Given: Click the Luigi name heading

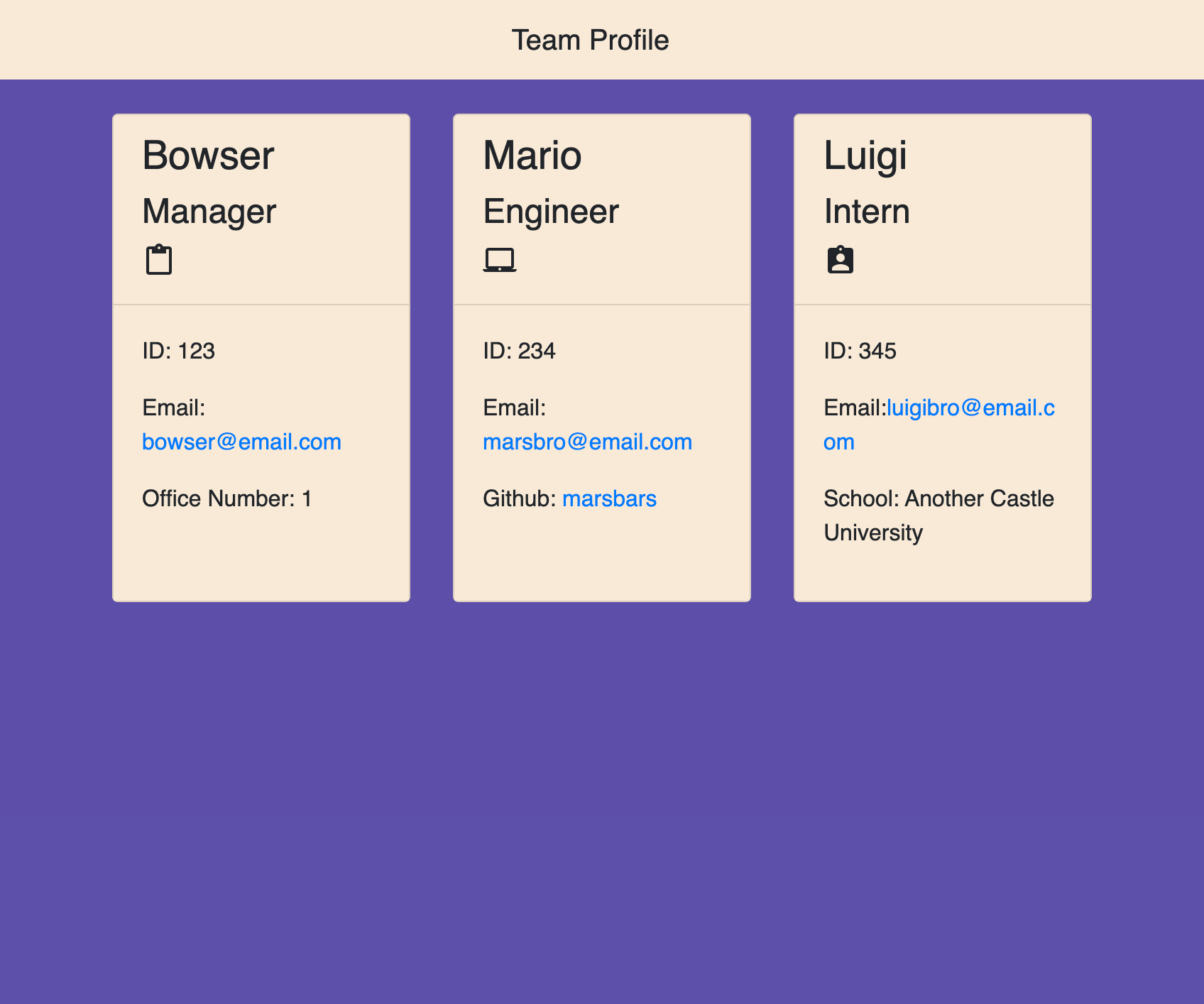Looking at the screenshot, I should (865, 155).
